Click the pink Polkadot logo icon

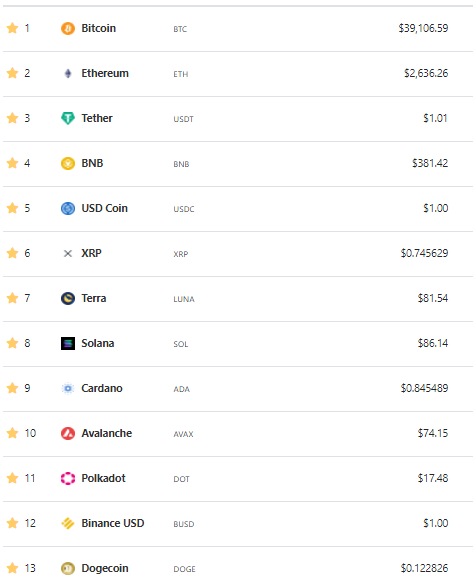68,478
